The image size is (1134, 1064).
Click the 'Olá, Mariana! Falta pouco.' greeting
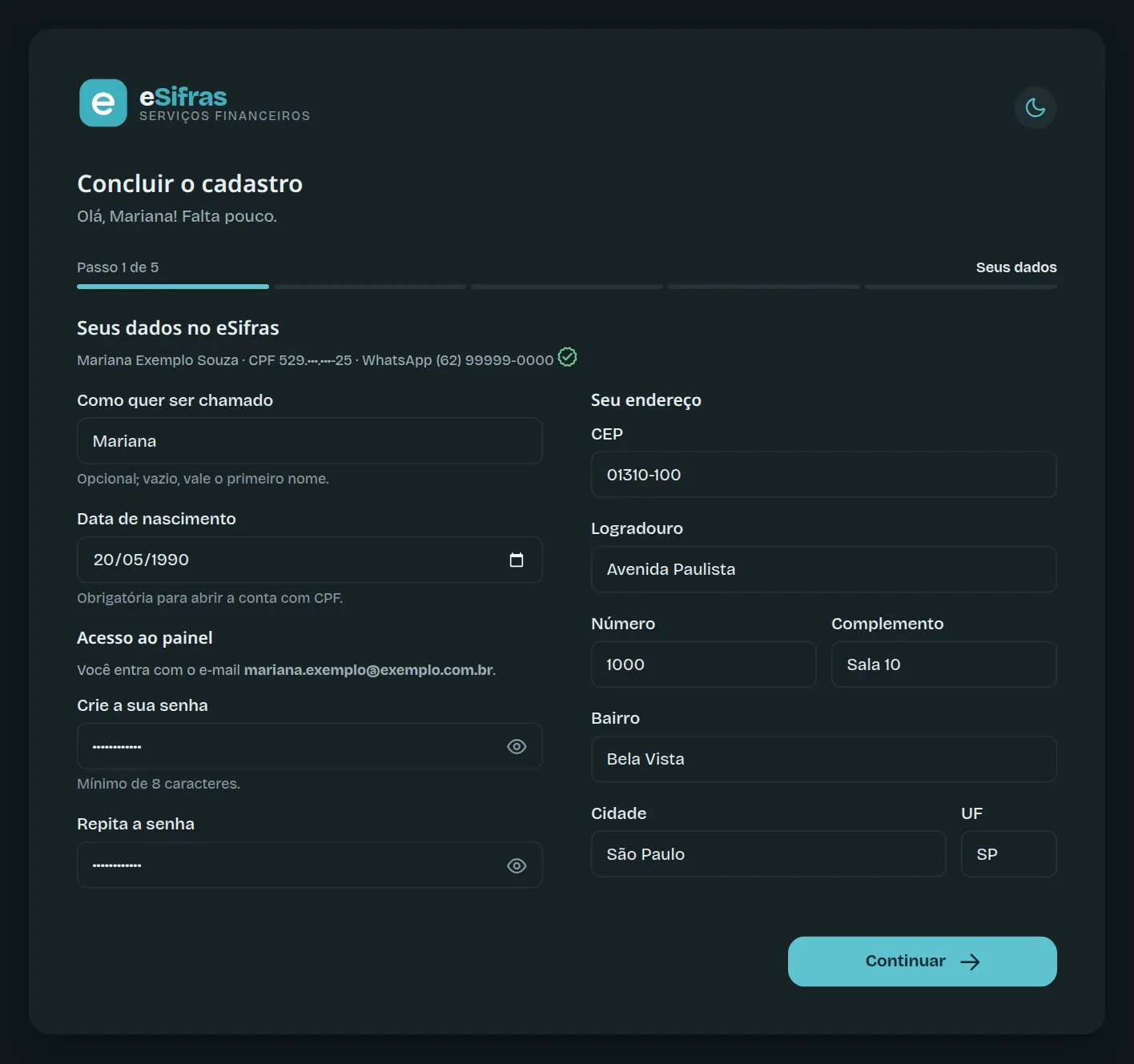(177, 216)
